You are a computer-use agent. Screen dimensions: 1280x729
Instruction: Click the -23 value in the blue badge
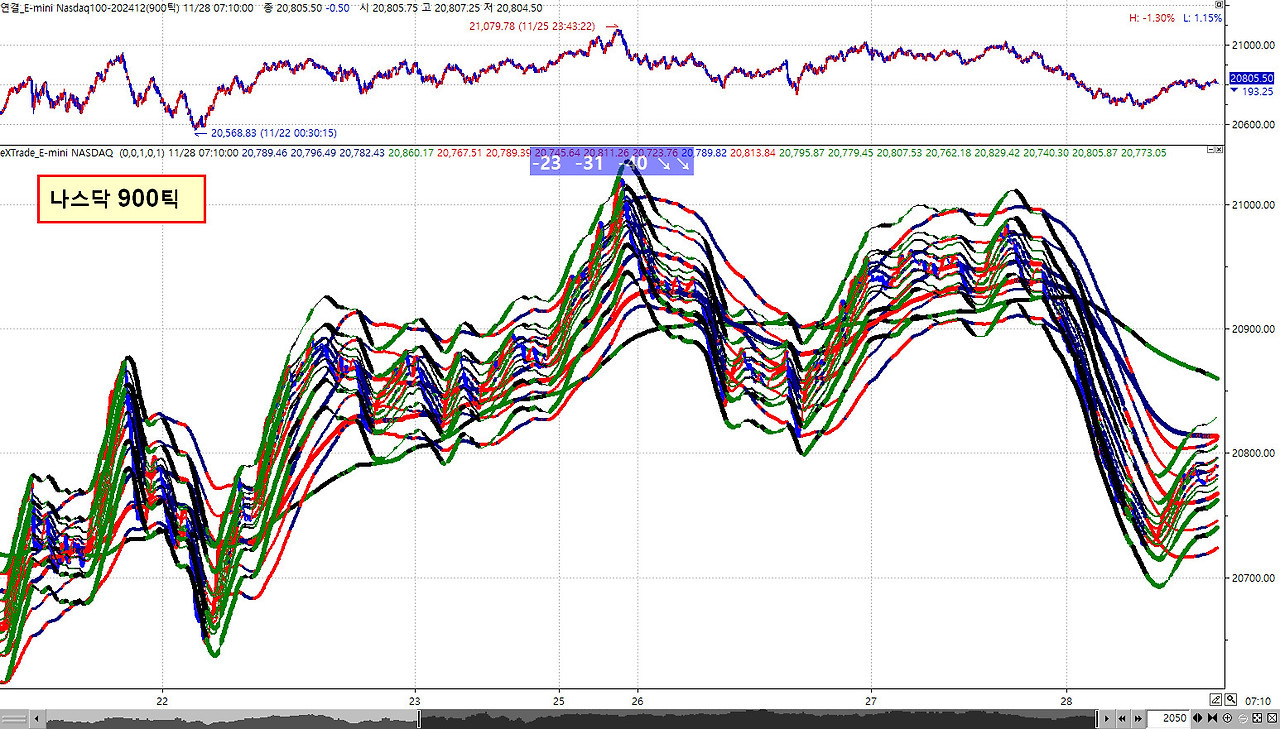(547, 163)
